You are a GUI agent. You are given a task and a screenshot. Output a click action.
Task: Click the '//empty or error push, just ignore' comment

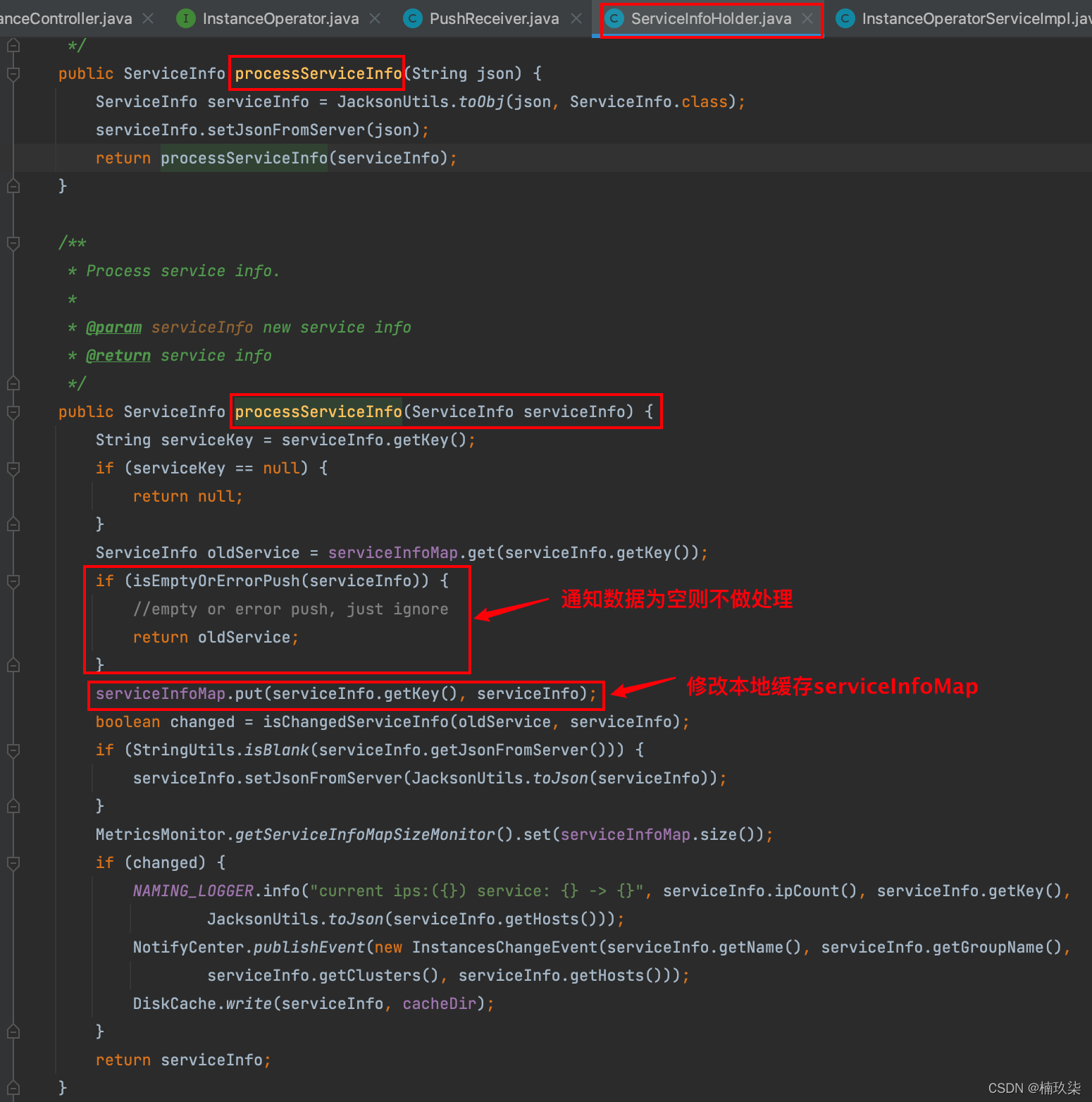point(290,609)
